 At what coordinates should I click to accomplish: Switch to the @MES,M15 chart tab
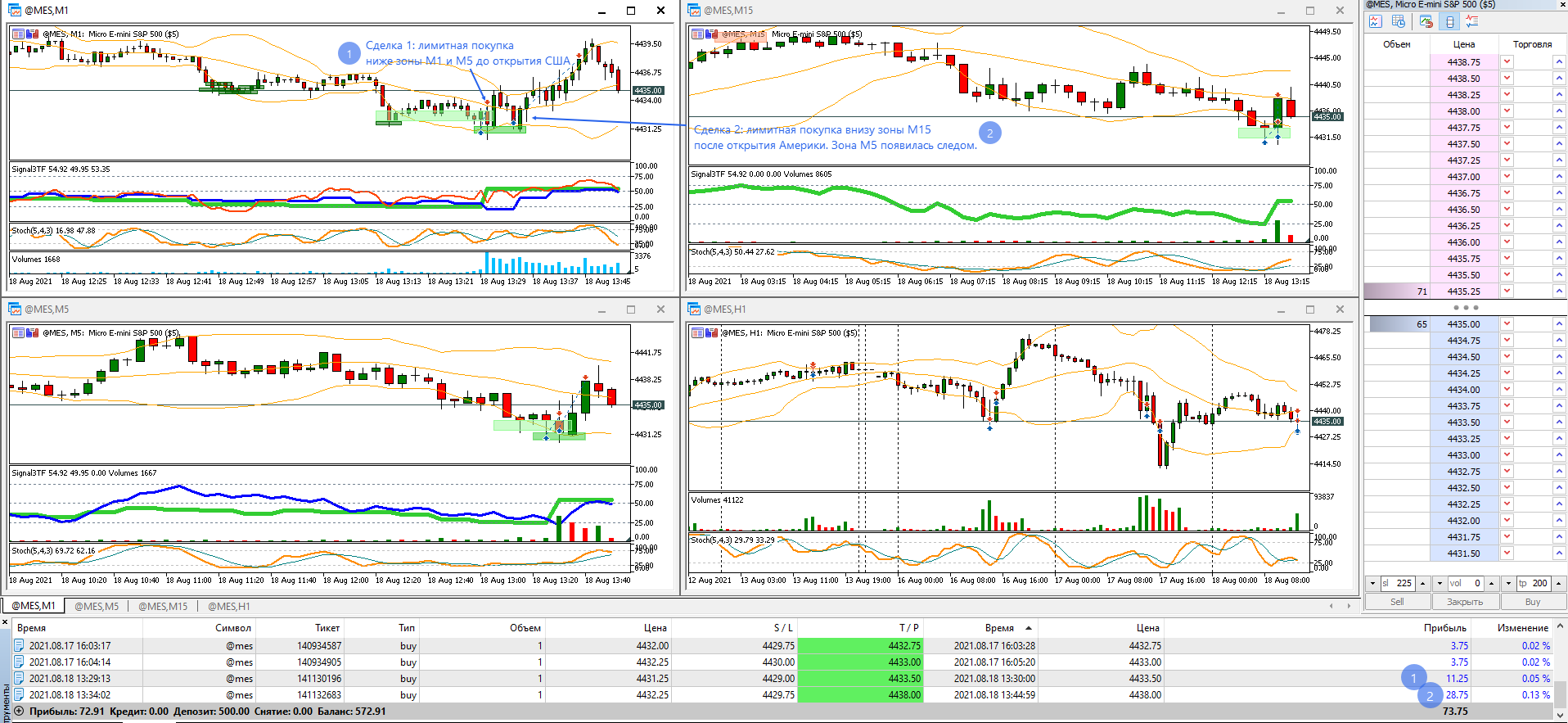[163, 606]
